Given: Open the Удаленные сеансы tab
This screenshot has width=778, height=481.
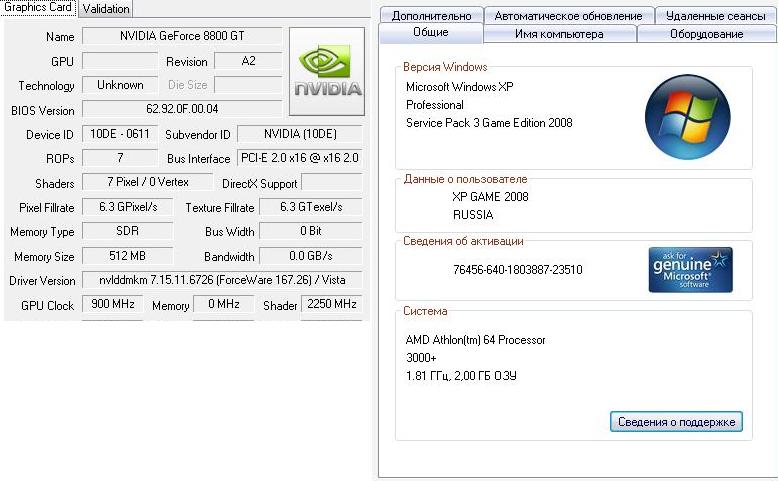Looking at the screenshot, I should 715,15.
